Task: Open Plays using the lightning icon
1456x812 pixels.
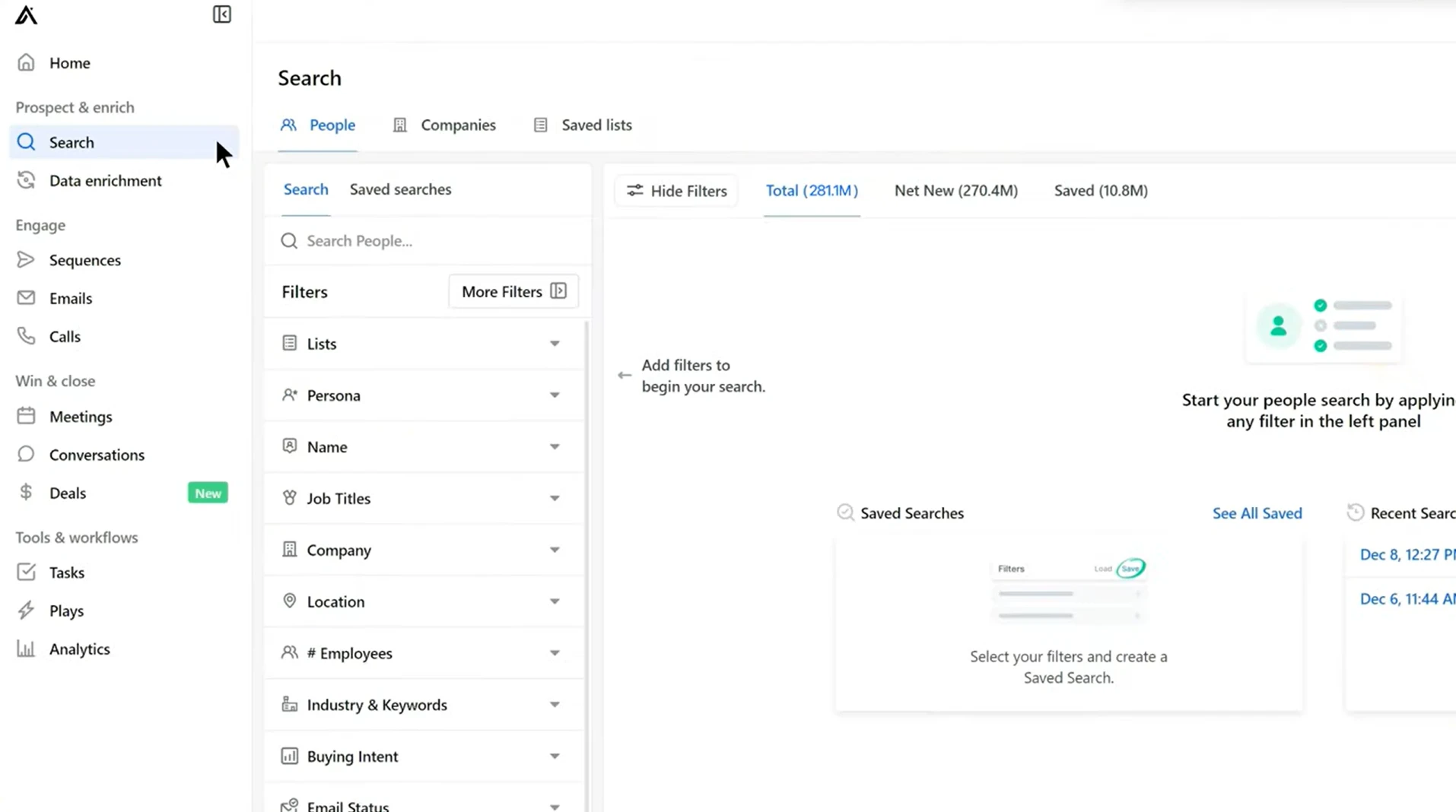Action: [27, 610]
